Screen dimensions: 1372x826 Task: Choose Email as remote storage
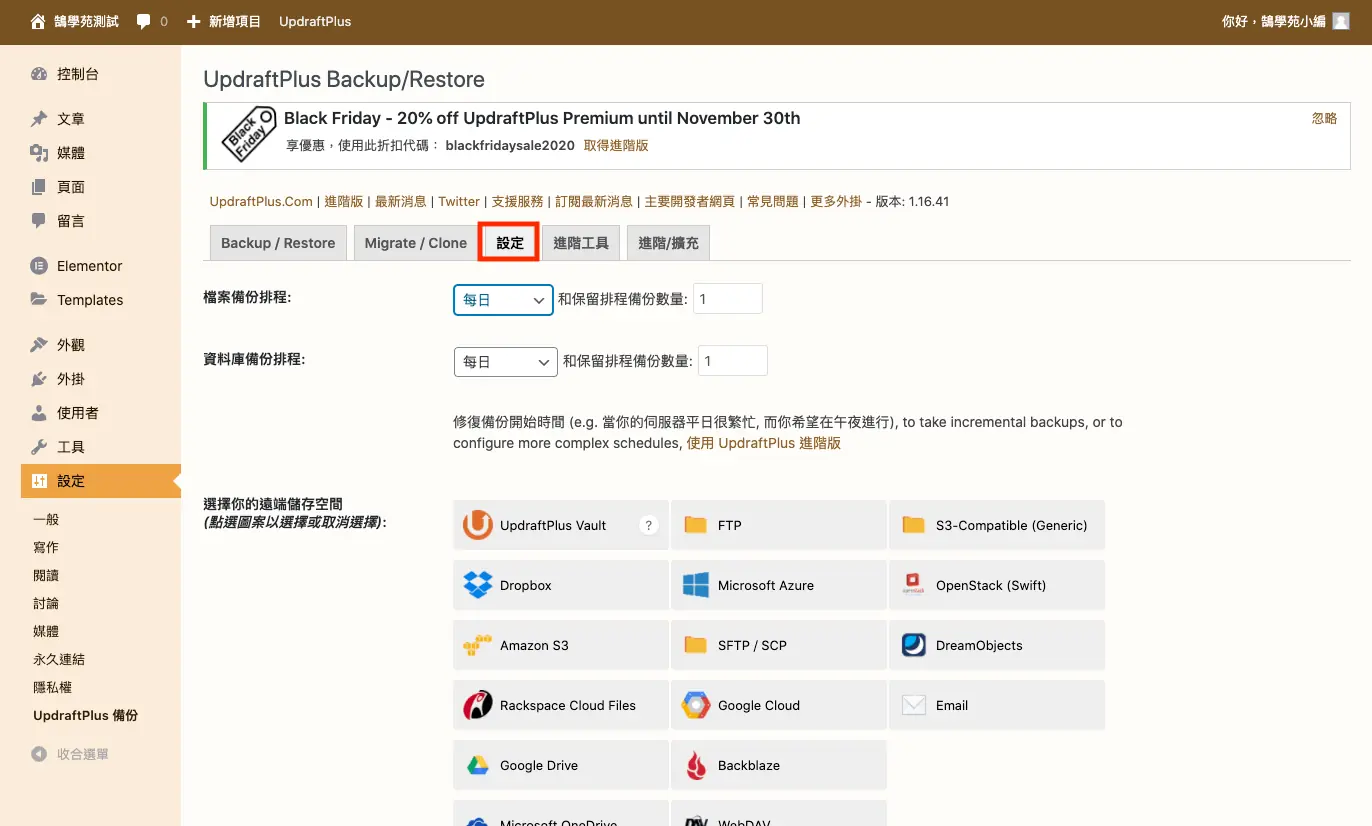(x=997, y=705)
